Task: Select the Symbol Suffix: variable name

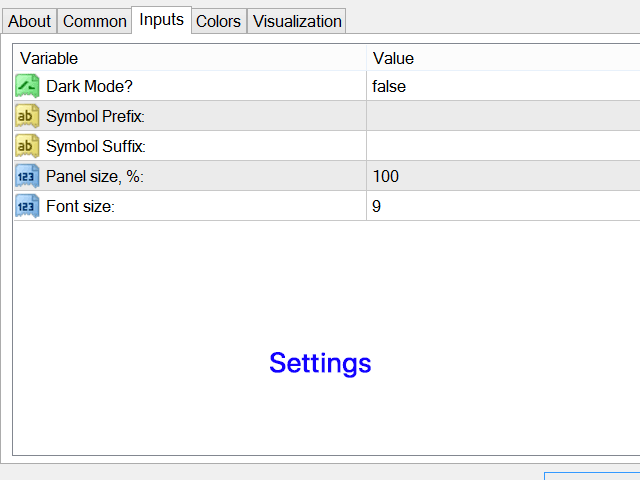Action: click(x=96, y=146)
